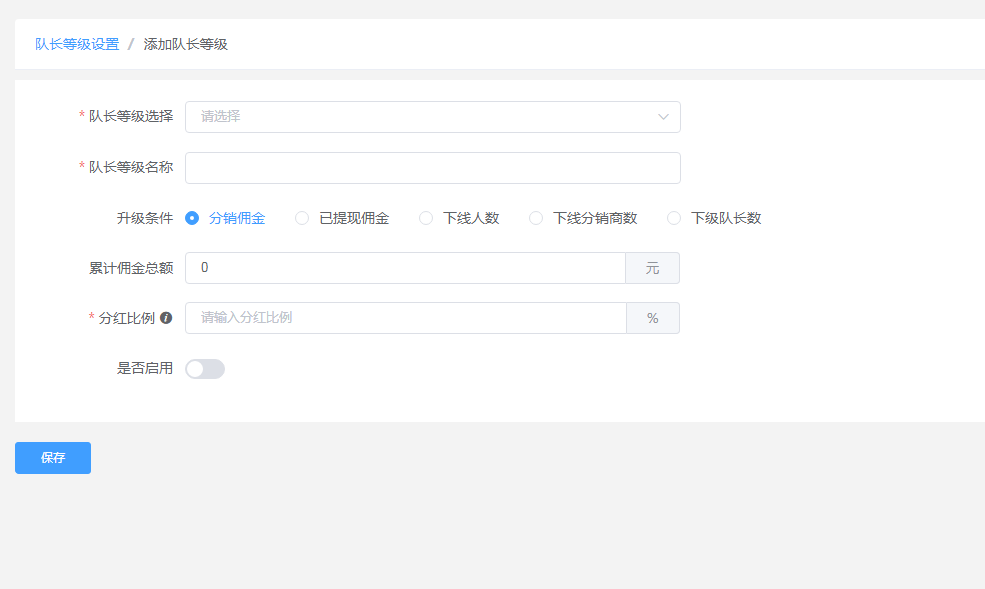
Task: Choose the 下线人数 upgrade condition
Action: point(459,218)
